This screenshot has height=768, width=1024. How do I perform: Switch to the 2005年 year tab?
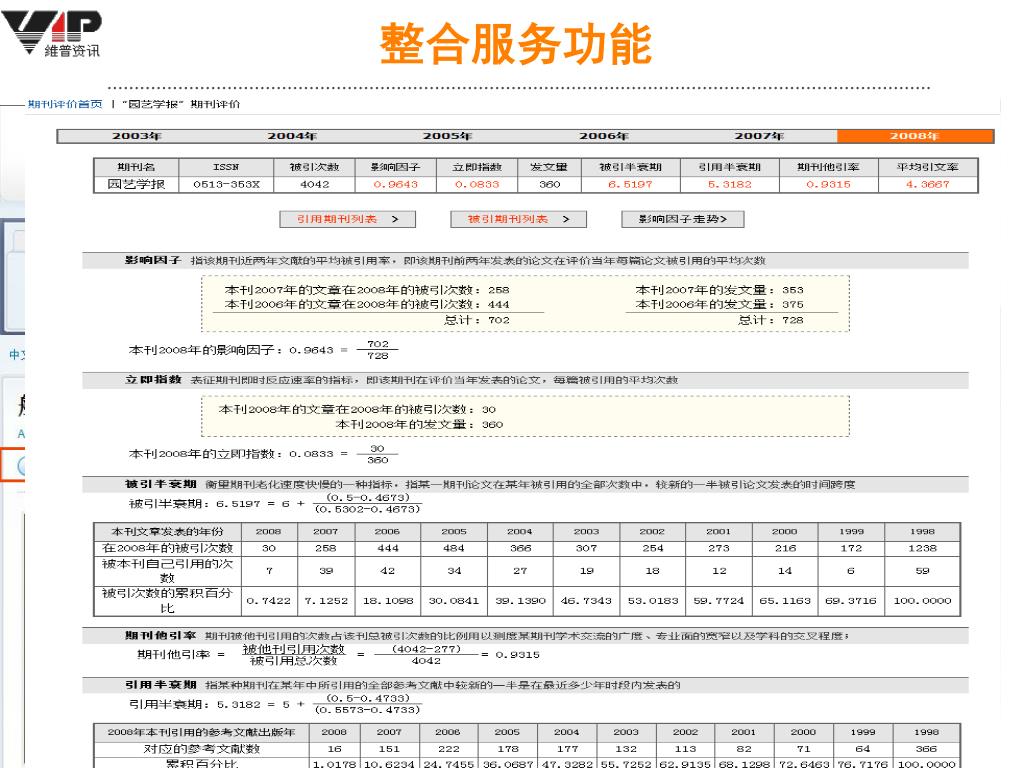tap(447, 136)
